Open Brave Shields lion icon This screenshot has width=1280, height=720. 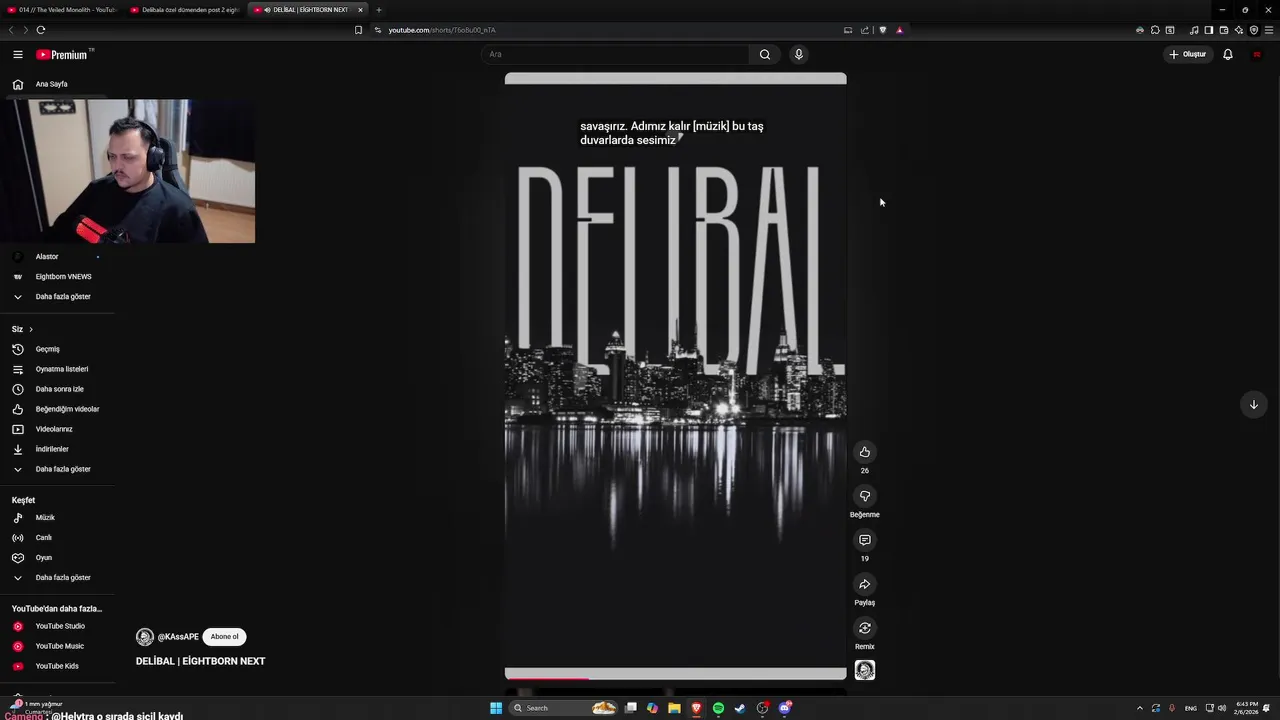(x=883, y=30)
